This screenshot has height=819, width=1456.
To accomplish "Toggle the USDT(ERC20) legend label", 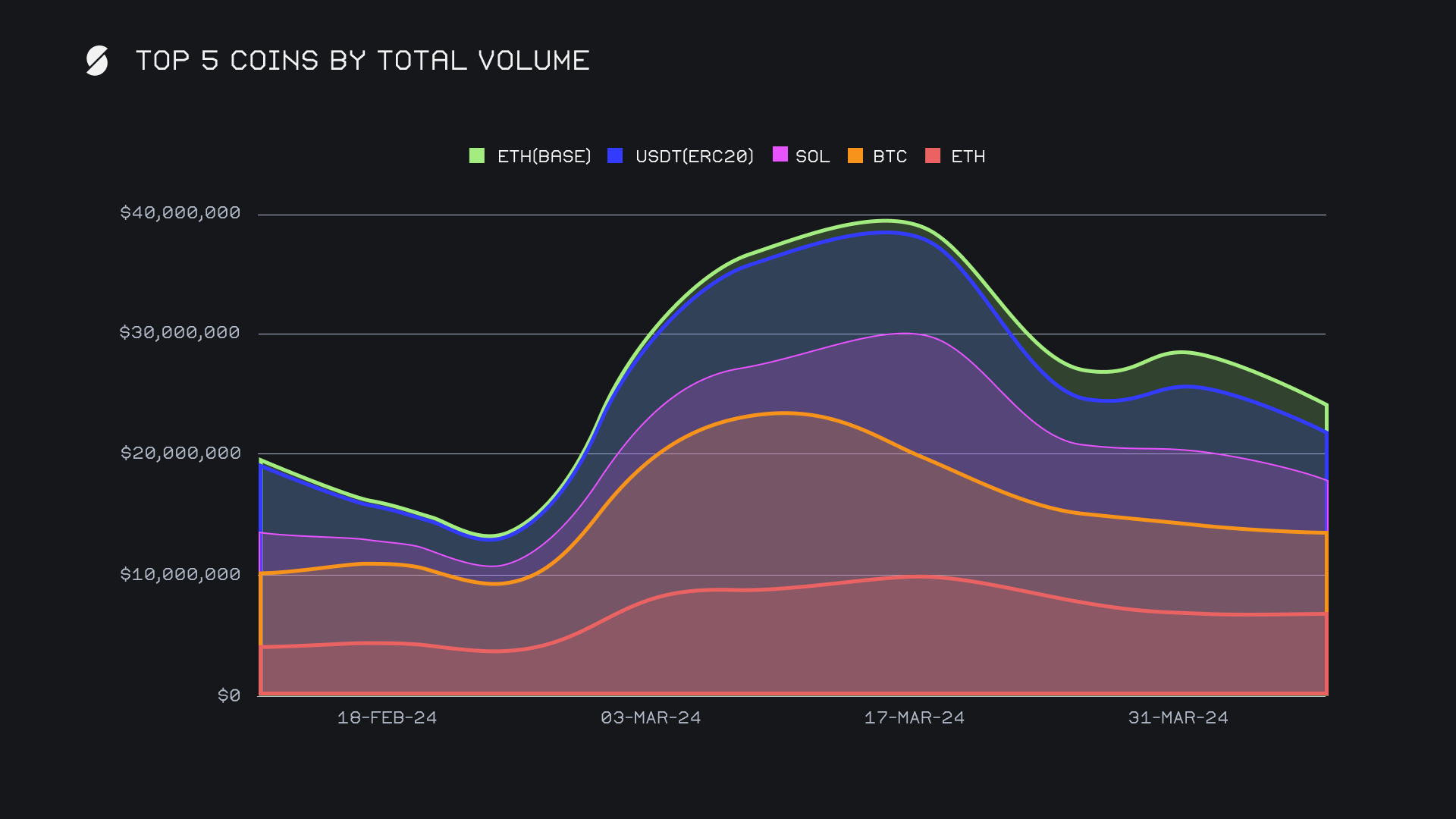I will 695,157.
